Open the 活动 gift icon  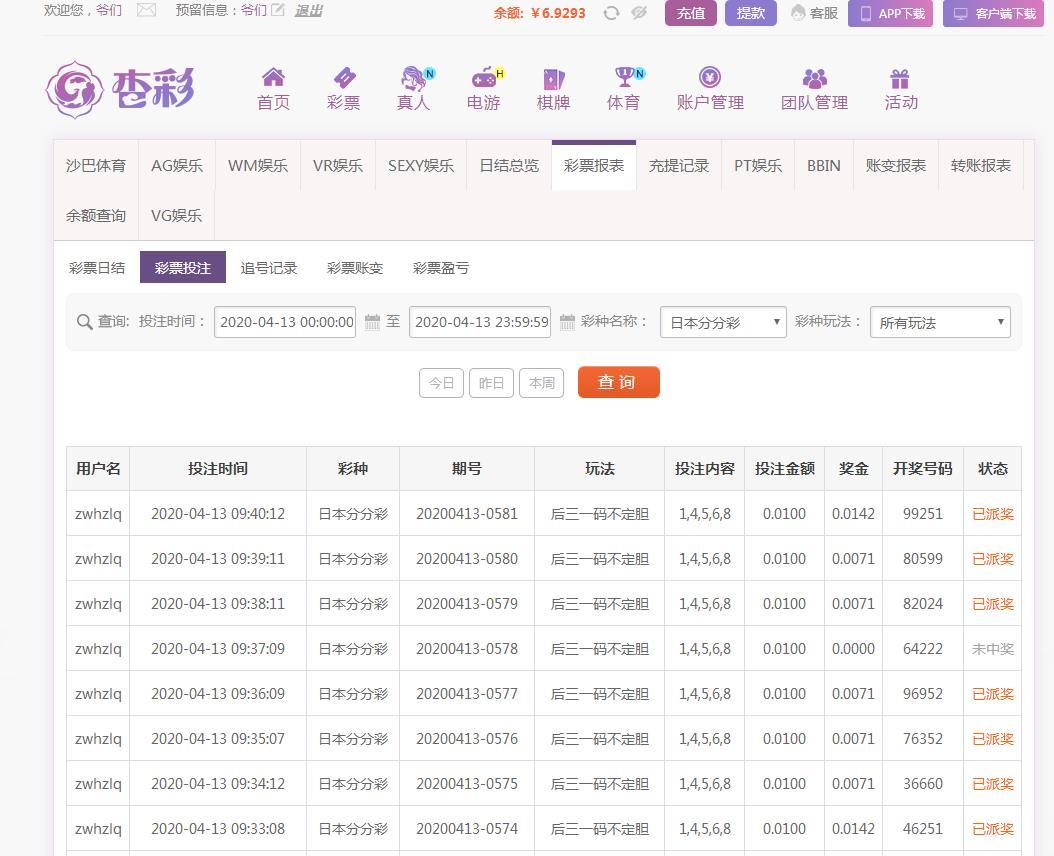pyautogui.click(x=900, y=78)
